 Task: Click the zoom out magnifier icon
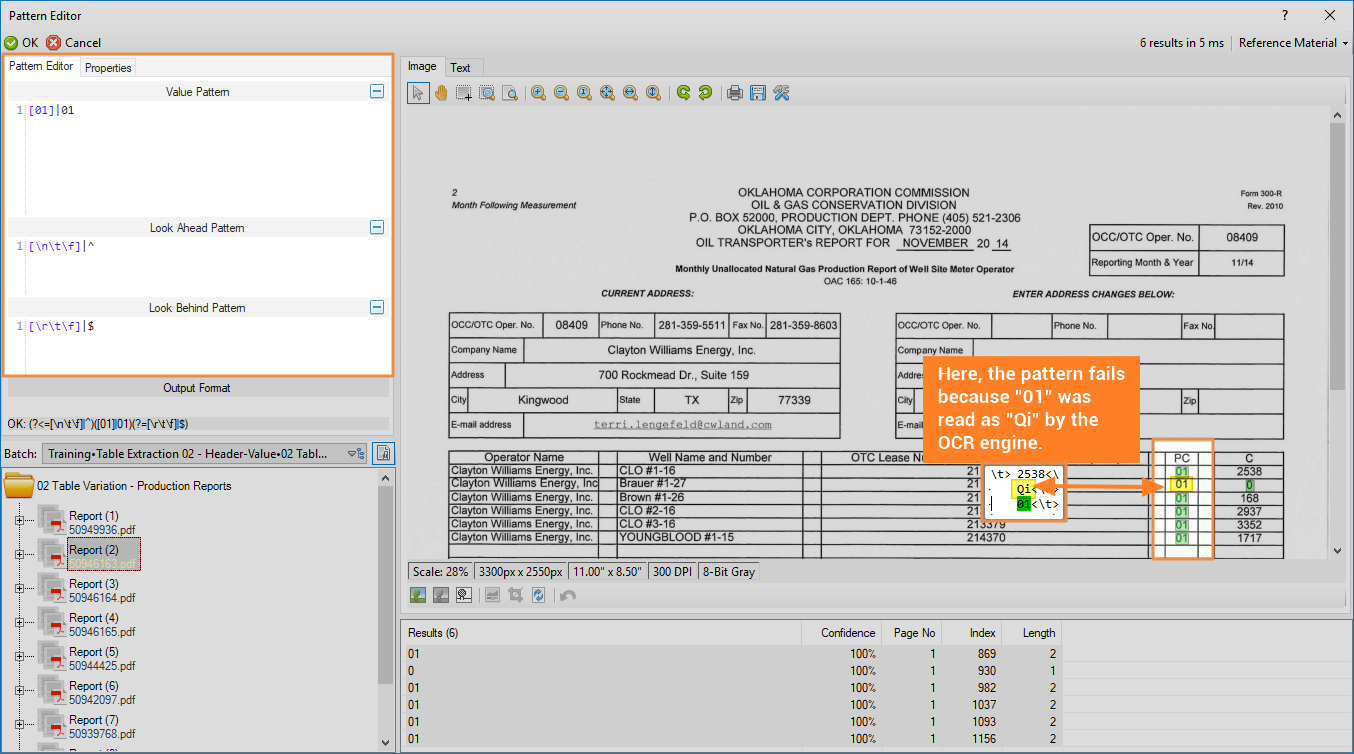[561, 93]
